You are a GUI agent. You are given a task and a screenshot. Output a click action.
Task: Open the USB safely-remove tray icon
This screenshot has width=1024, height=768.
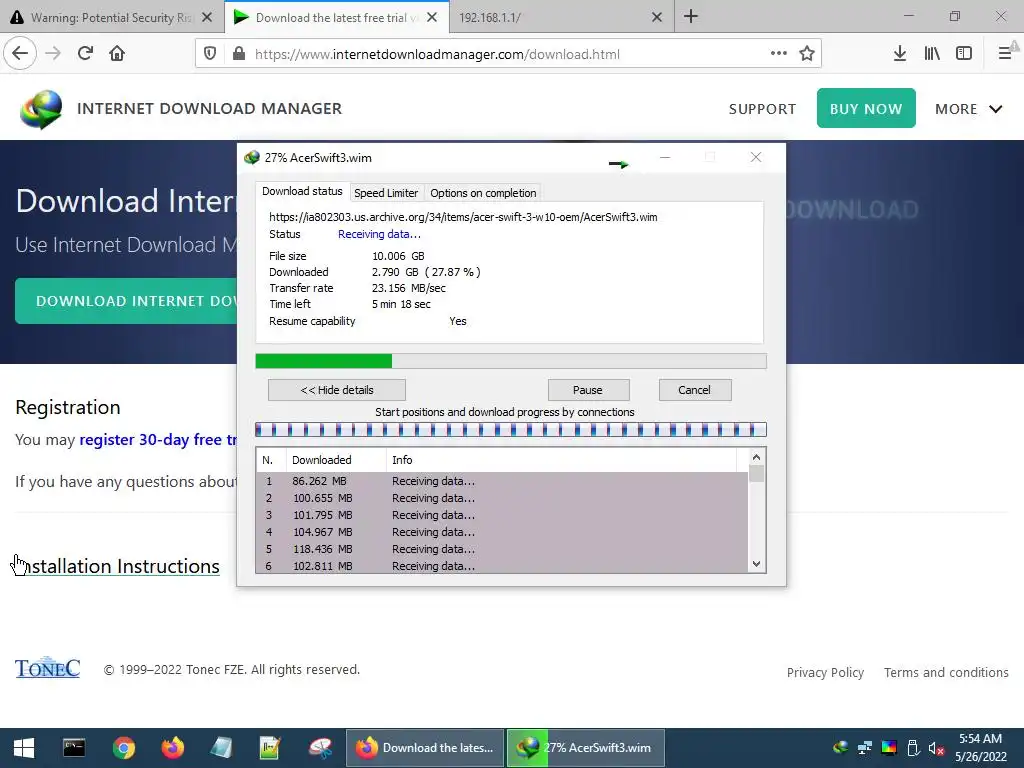pos(913,748)
